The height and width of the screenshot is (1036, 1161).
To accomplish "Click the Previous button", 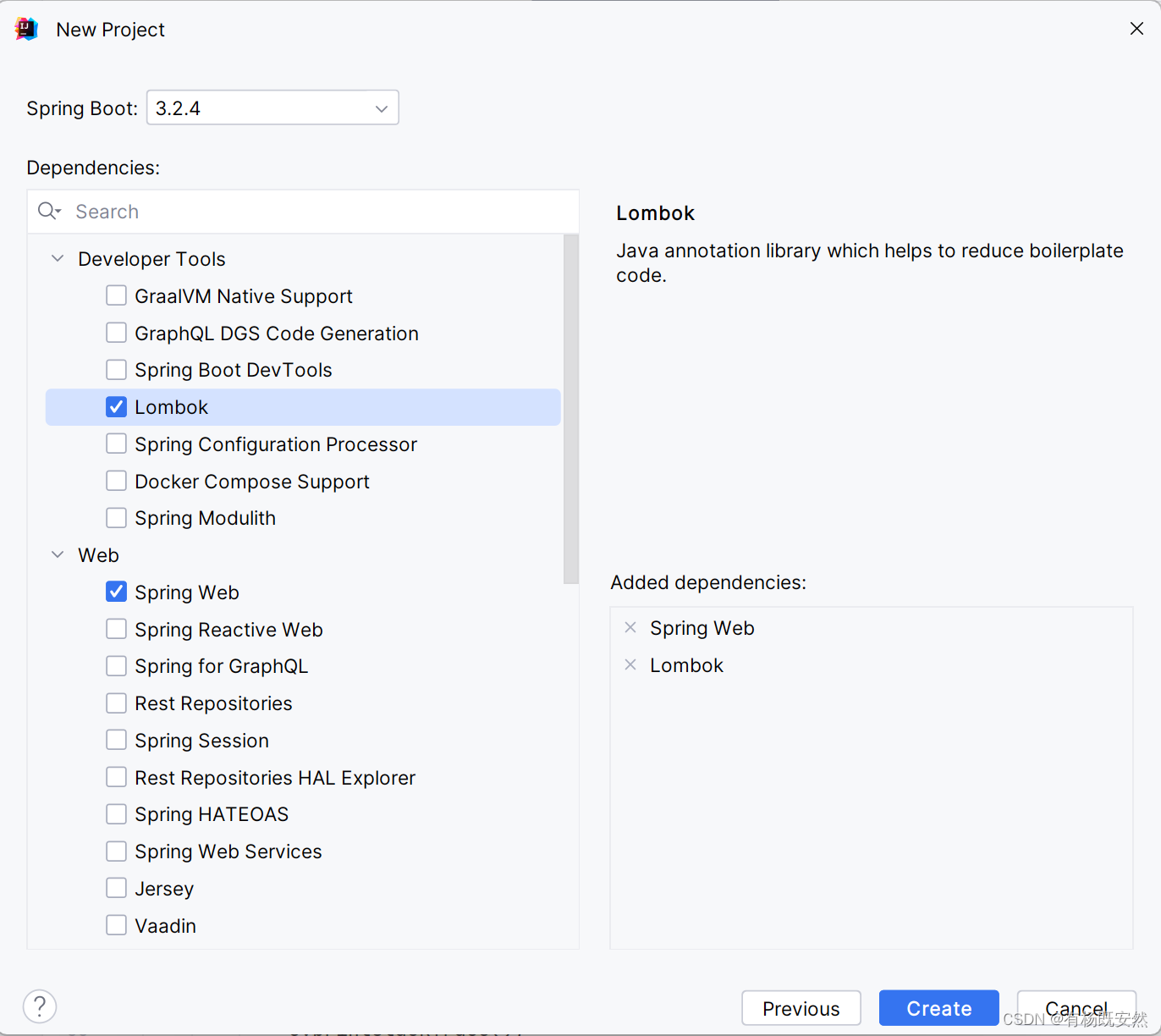I will click(801, 1008).
